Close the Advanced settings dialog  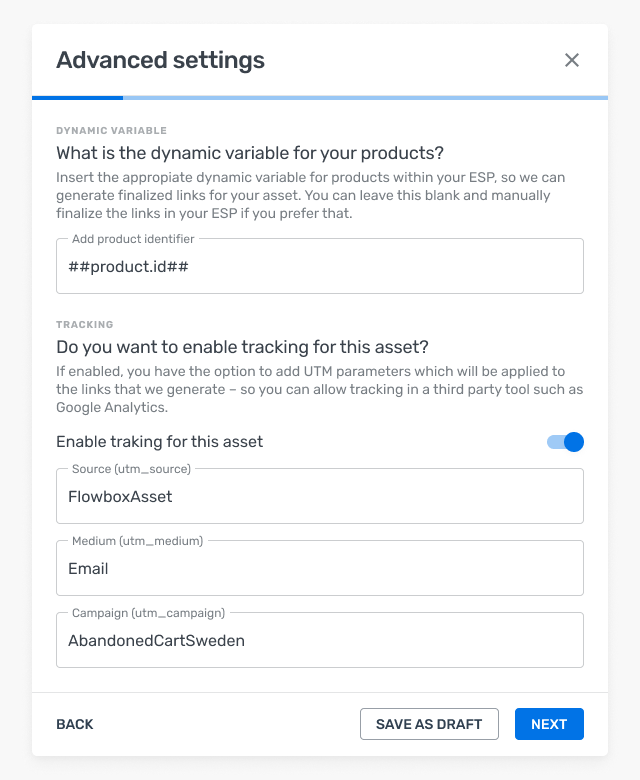pos(572,60)
